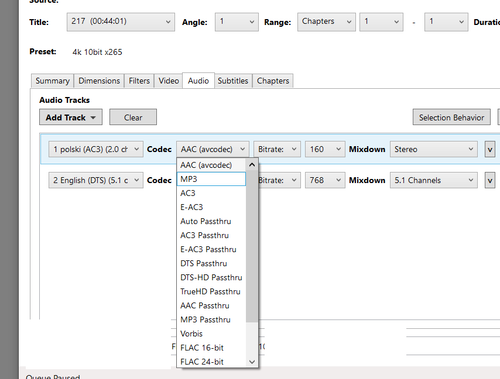Choose MP3 Passthru in the codec list
The image size is (500, 379).
tap(211, 320)
